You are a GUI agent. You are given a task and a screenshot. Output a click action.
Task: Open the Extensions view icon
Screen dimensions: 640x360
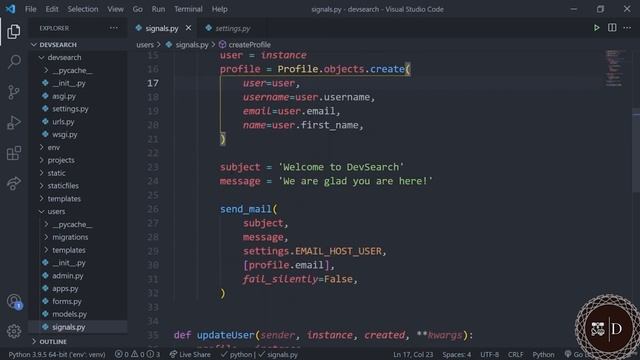pos(14,153)
